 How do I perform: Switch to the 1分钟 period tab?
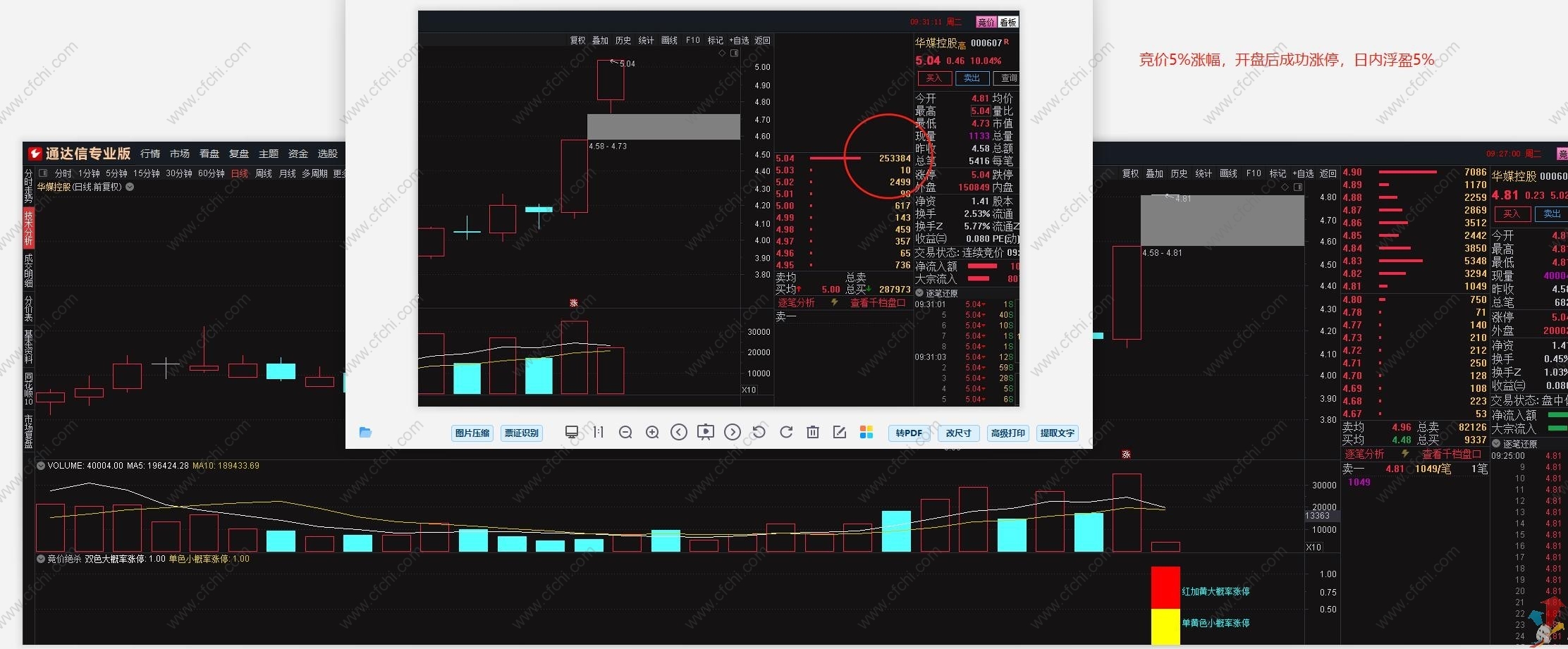tap(89, 173)
